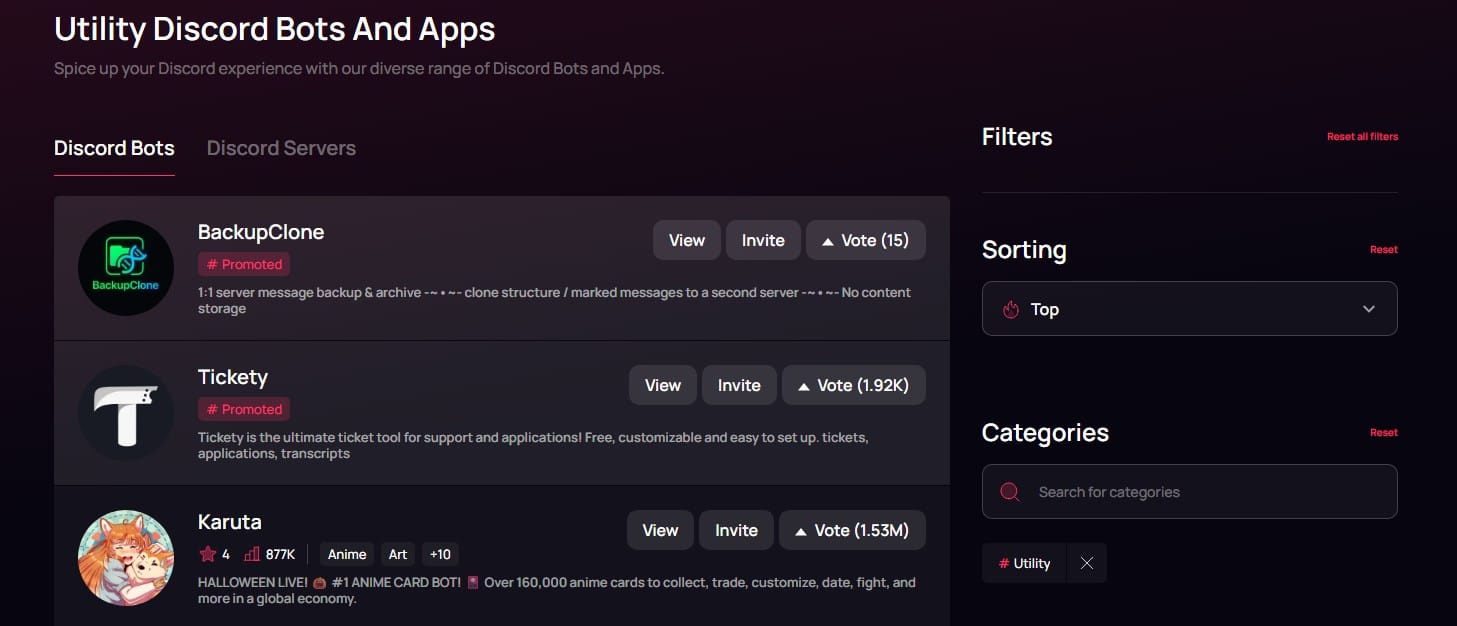Click Karuta's fox avatar image
The image size is (1457, 626).
point(125,557)
